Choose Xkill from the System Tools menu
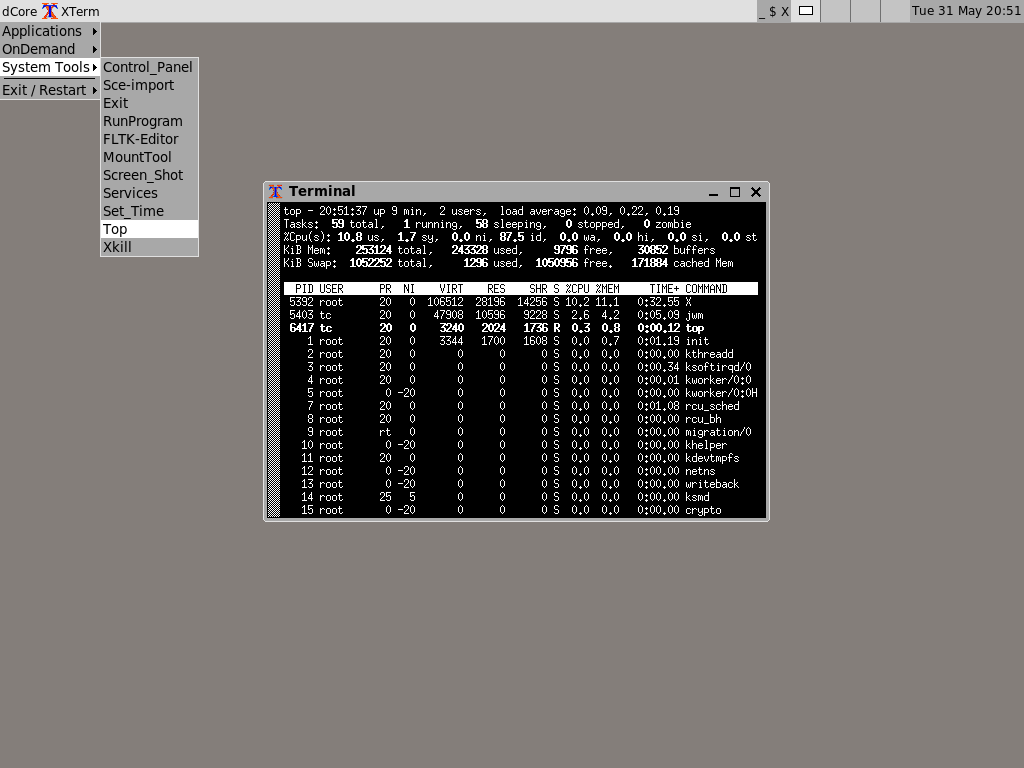Image resolution: width=1024 pixels, height=768 pixels. pos(118,247)
